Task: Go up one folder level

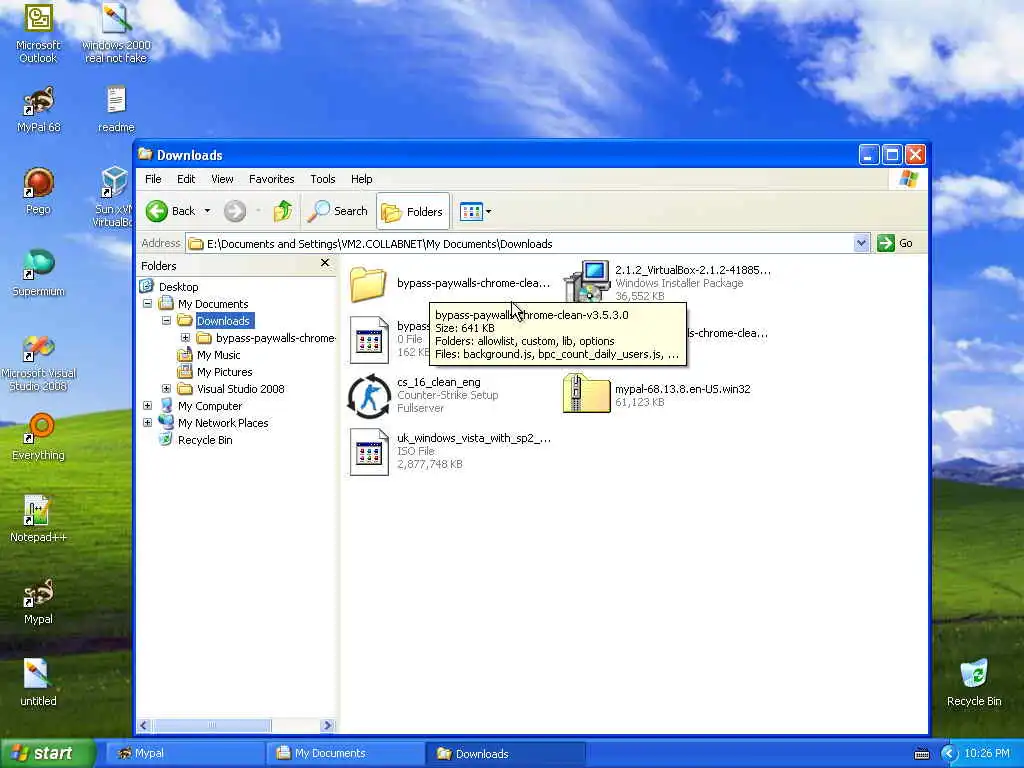Action: coord(283,211)
